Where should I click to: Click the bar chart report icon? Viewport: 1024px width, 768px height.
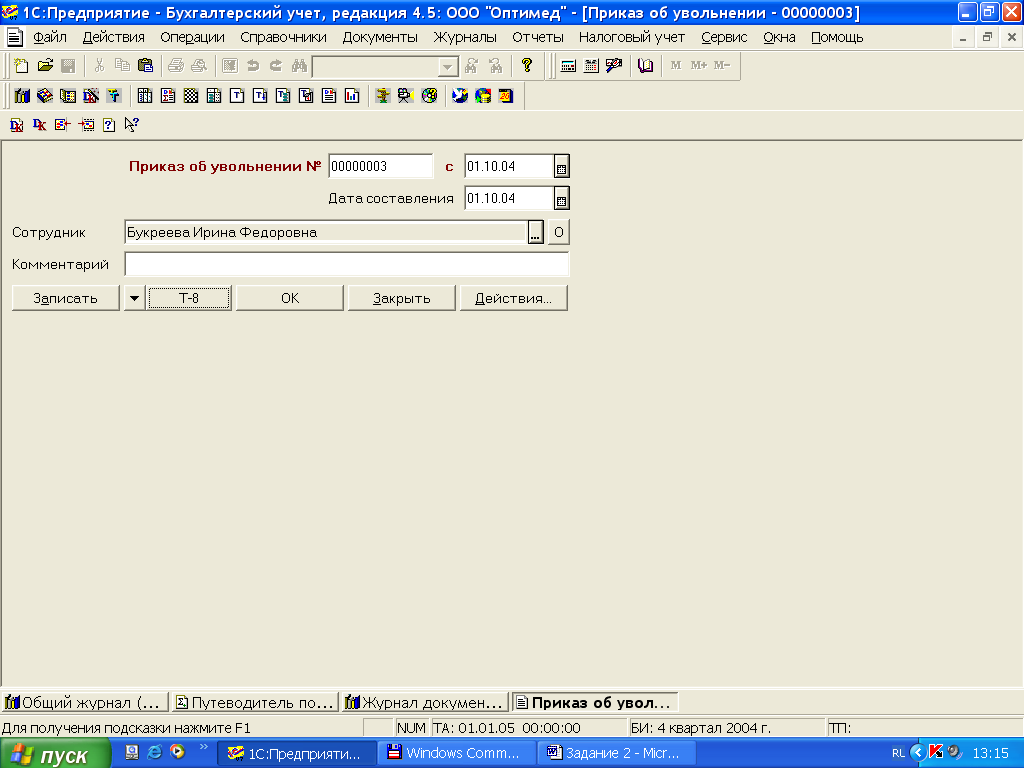352,96
